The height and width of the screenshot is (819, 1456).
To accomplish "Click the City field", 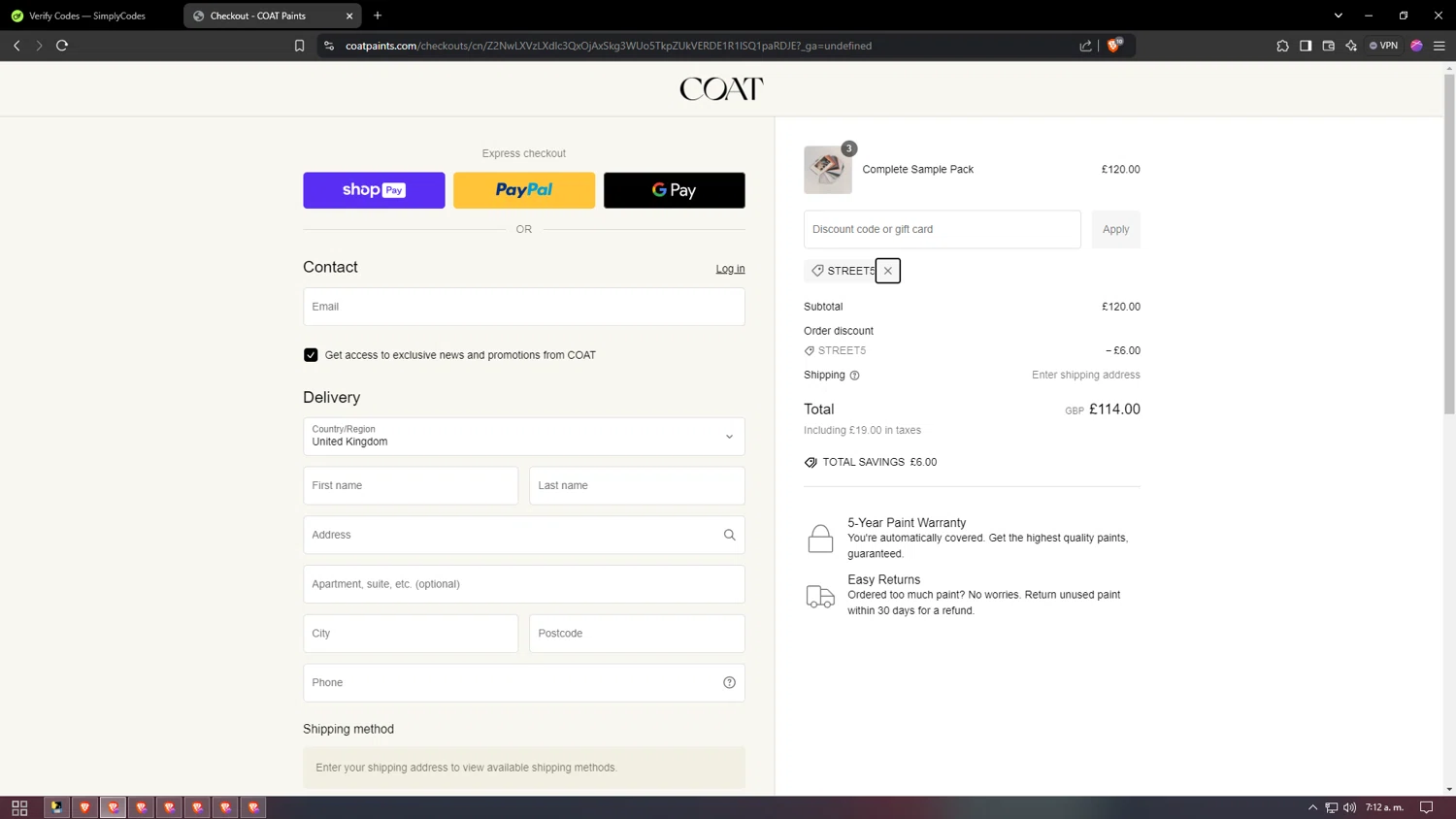I will (411, 634).
